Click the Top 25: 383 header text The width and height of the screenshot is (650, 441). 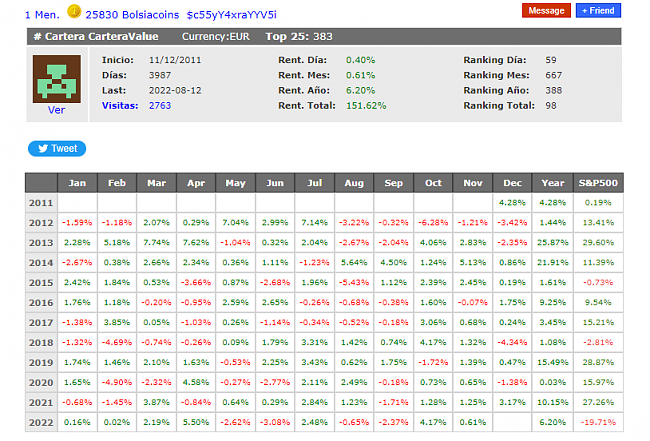[299, 36]
